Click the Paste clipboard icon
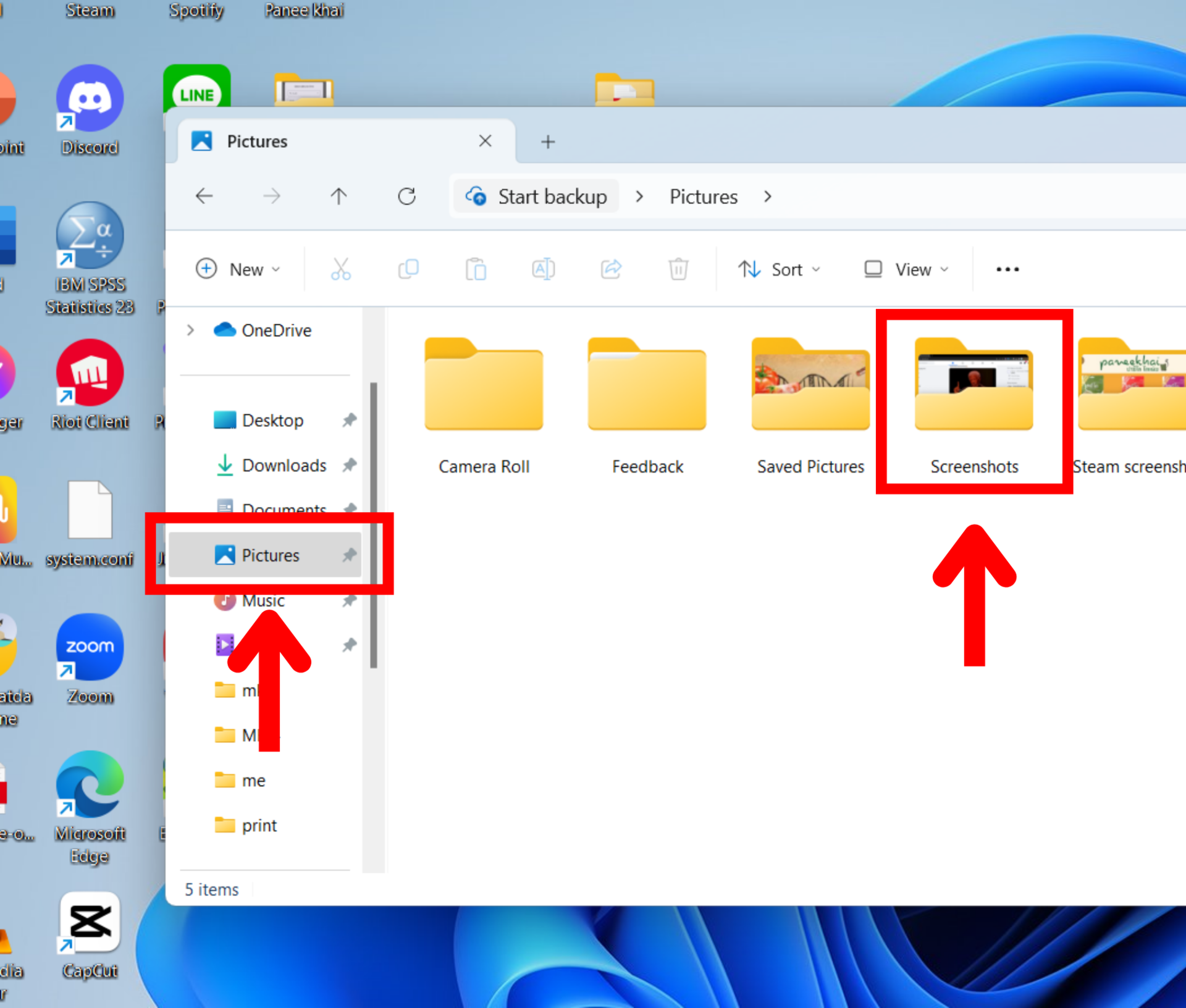Image resolution: width=1186 pixels, height=1008 pixels. point(476,269)
